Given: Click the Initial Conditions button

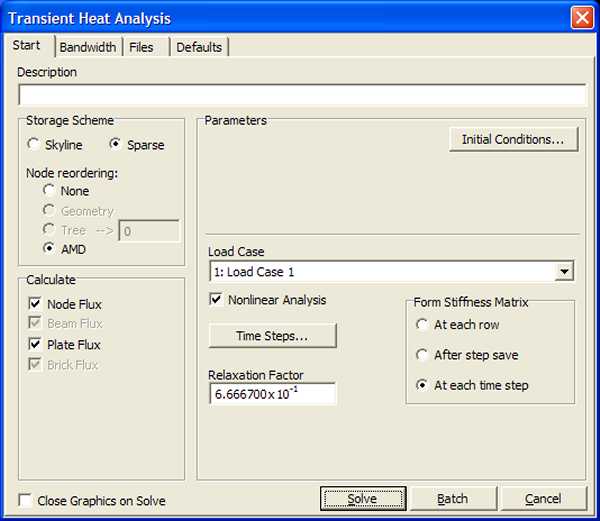Looking at the screenshot, I should click(513, 140).
